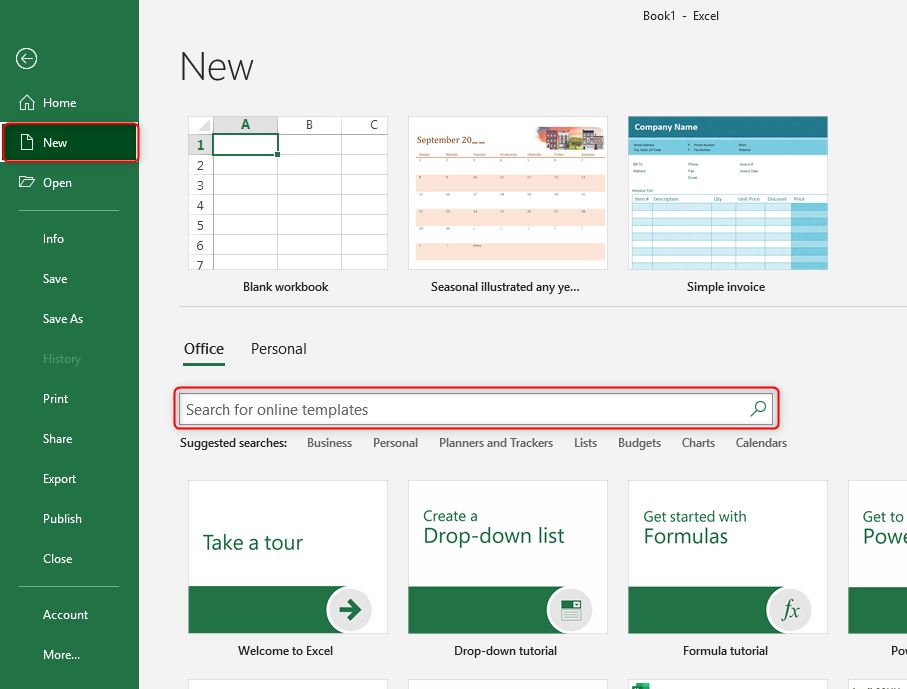Click the back arrow to exit Backstage view
The image size is (907, 689).
26,59
